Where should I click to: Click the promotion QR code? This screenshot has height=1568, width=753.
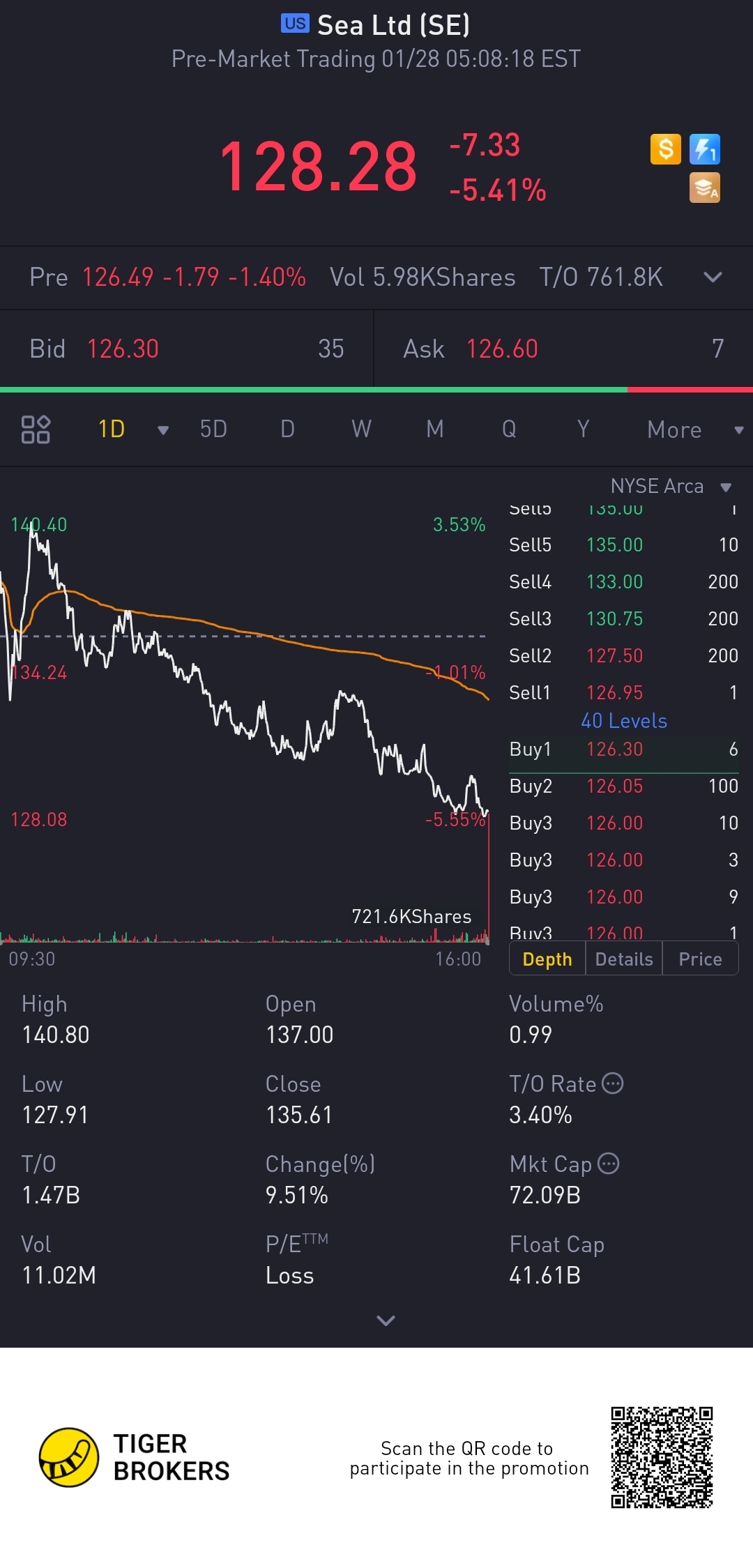pyautogui.click(x=662, y=1457)
